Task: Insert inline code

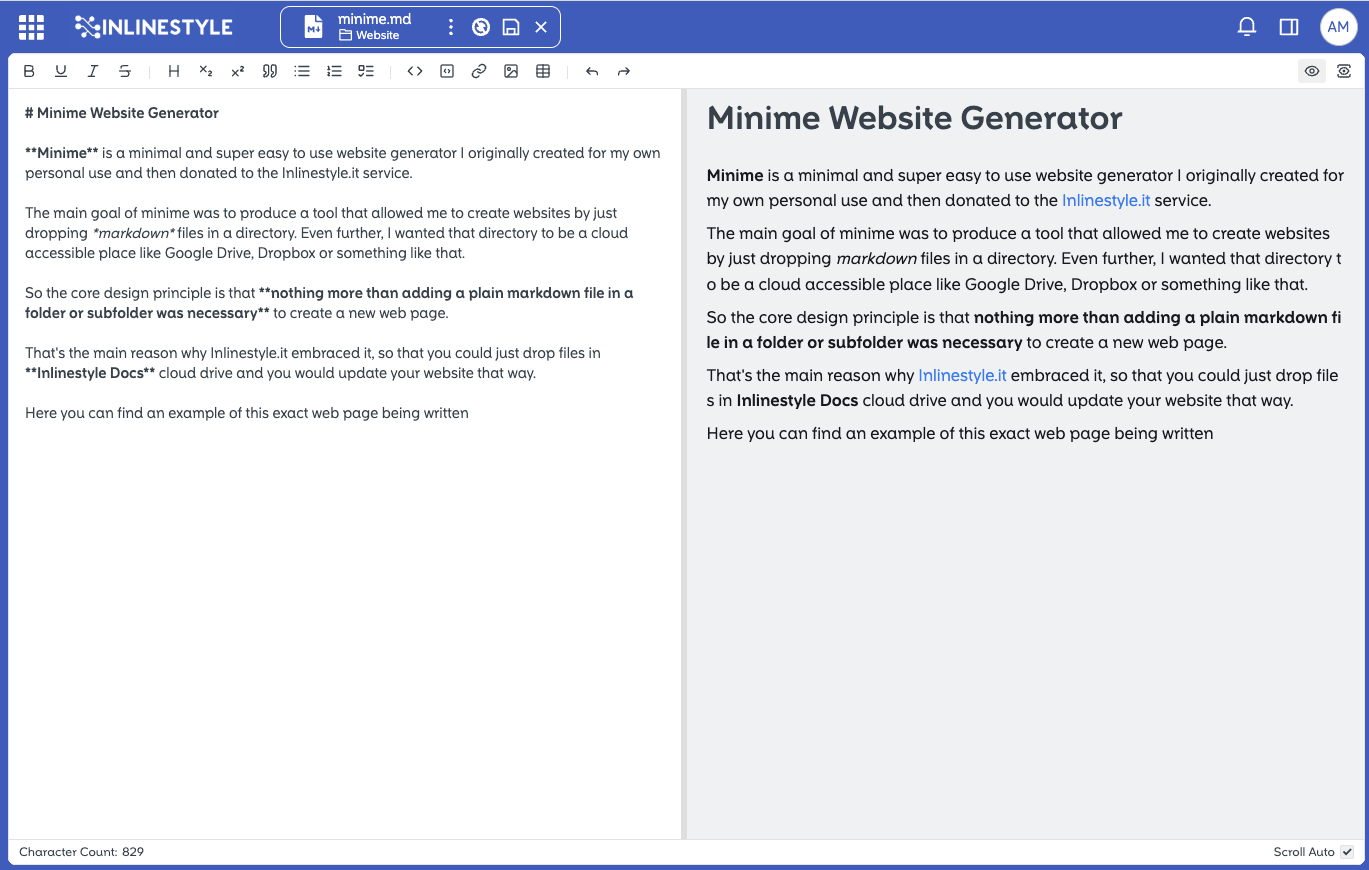Action: click(x=415, y=71)
